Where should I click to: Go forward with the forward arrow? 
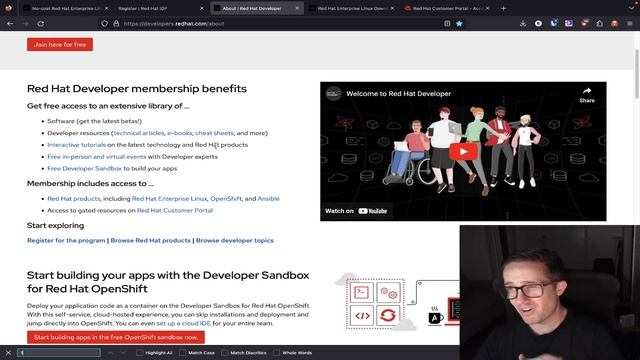click(25, 24)
